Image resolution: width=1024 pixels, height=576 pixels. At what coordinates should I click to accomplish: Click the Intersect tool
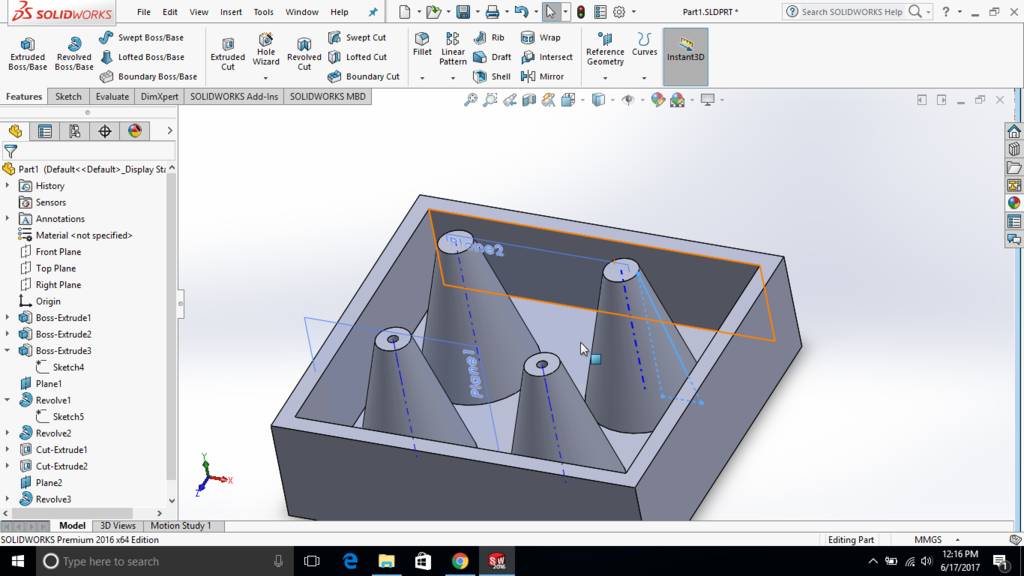547,57
